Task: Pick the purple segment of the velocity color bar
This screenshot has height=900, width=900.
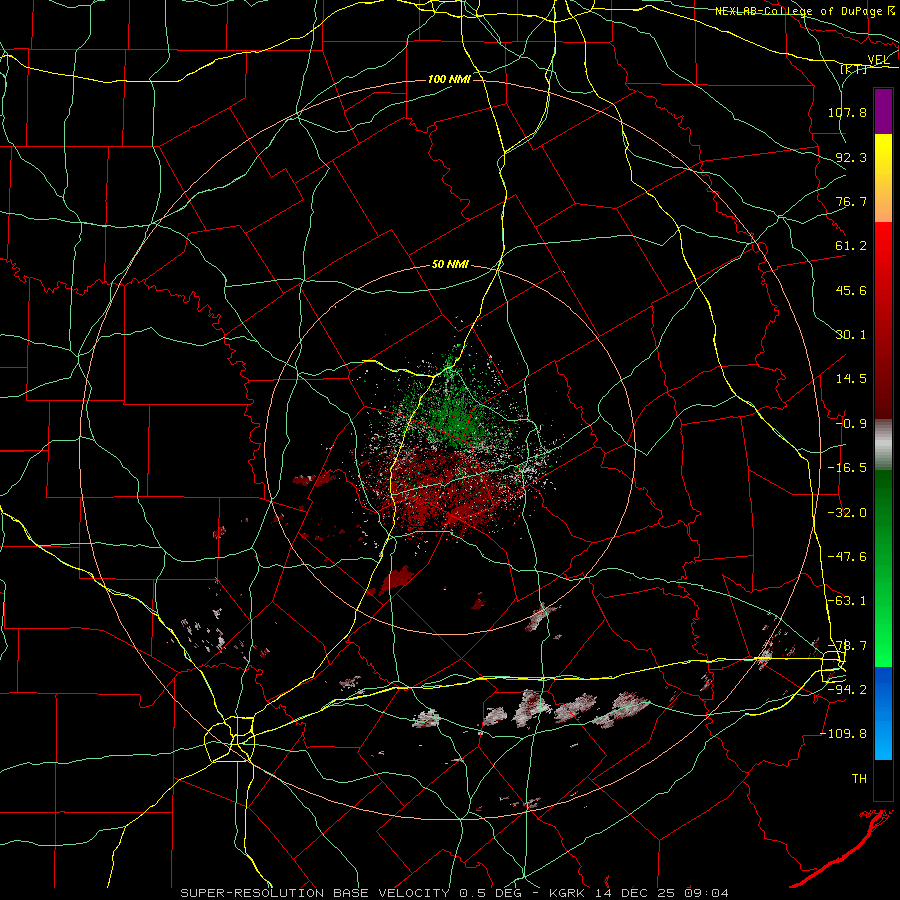Action: 883,112
